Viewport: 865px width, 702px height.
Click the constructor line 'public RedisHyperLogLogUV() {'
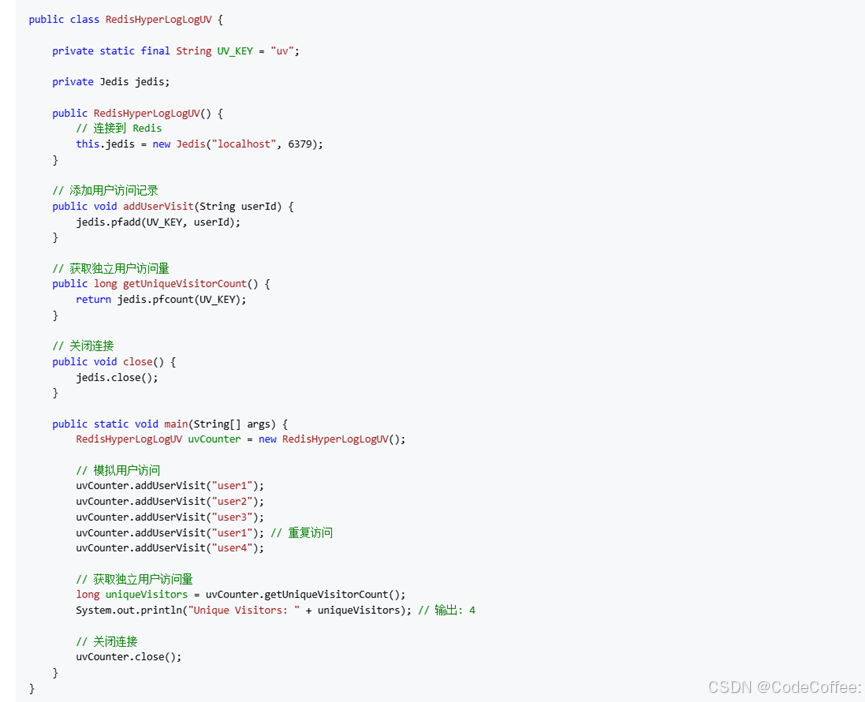[x=137, y=113]
